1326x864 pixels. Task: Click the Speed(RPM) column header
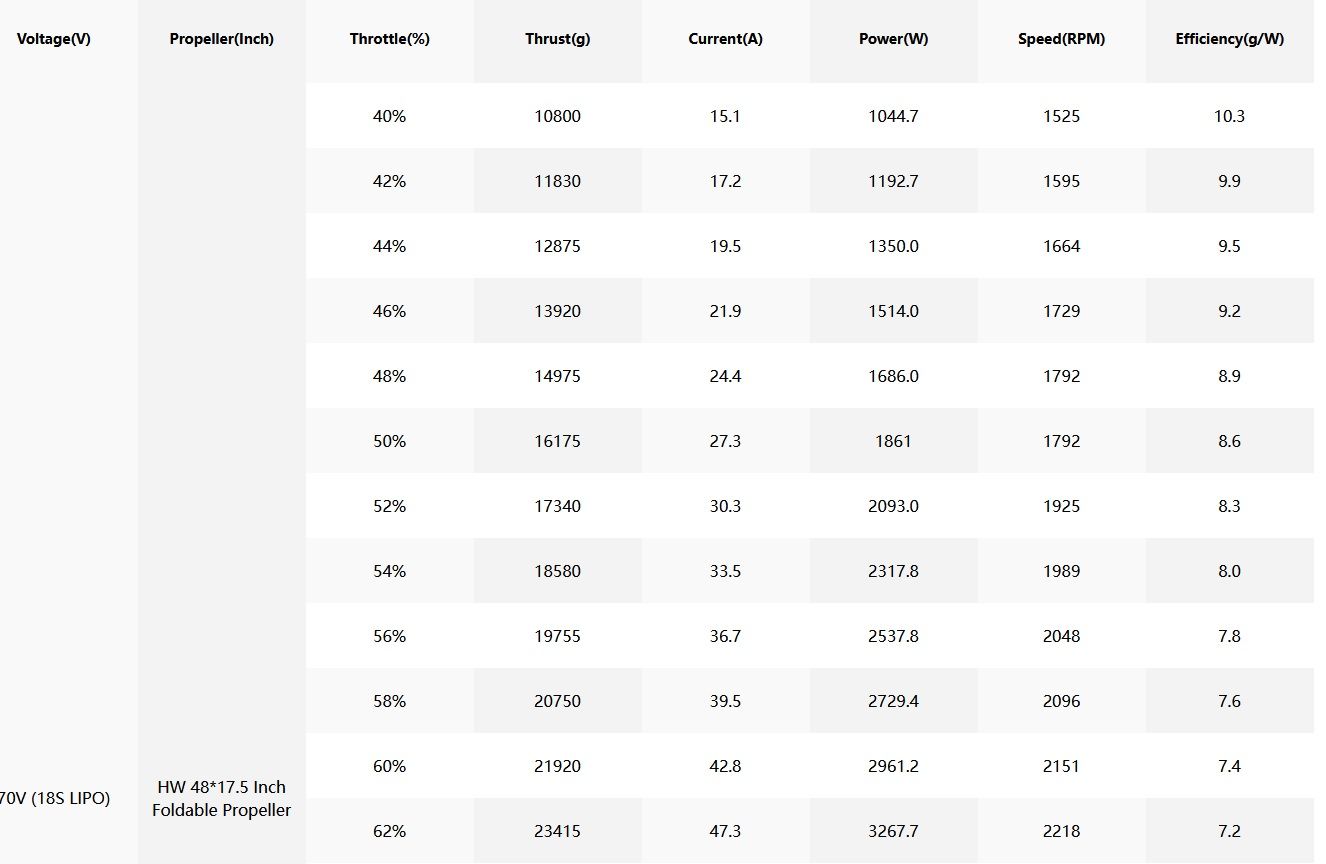(1062, 40)
